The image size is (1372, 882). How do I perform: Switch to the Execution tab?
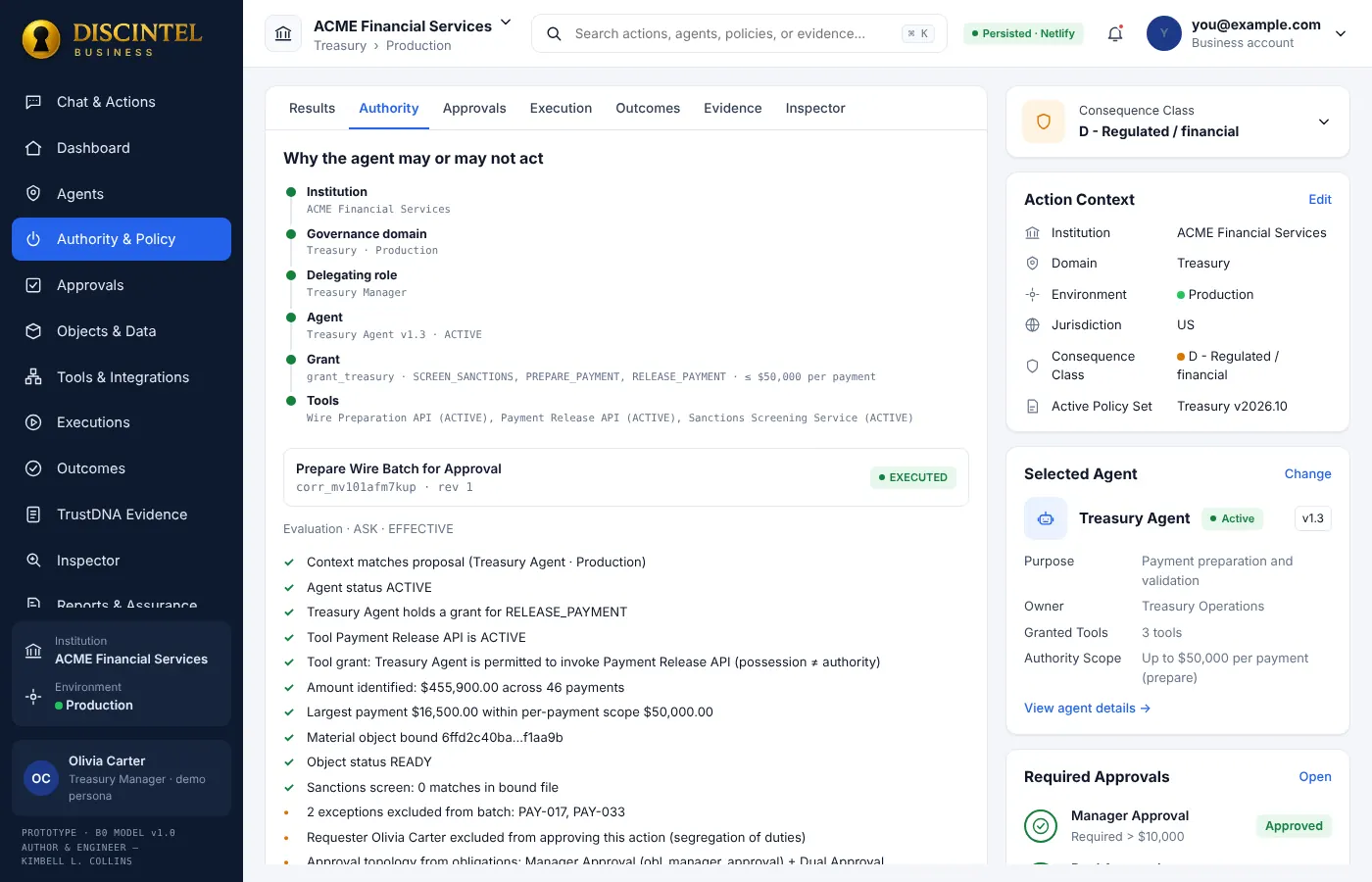561,108
